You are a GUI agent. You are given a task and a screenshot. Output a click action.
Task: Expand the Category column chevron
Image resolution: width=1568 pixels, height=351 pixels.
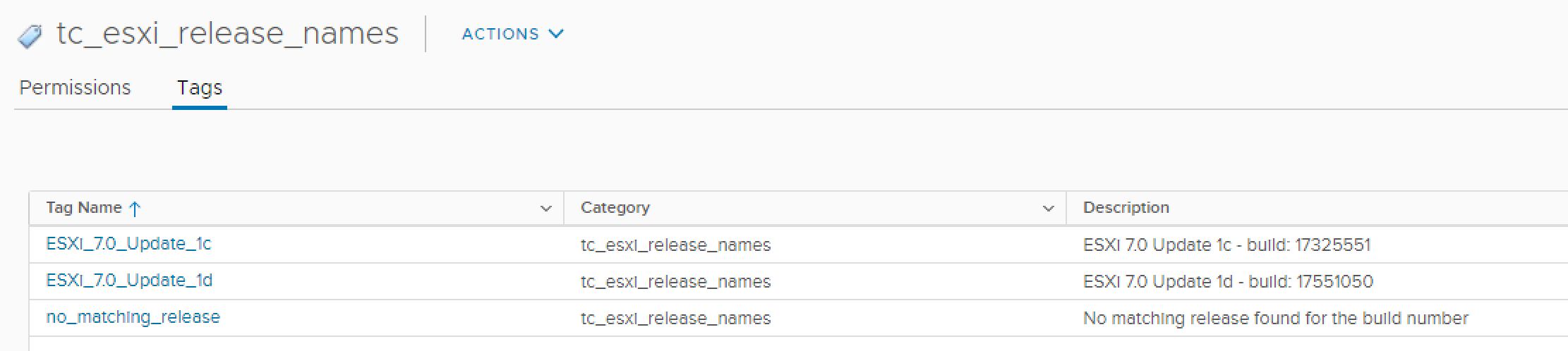point(1048,209)
